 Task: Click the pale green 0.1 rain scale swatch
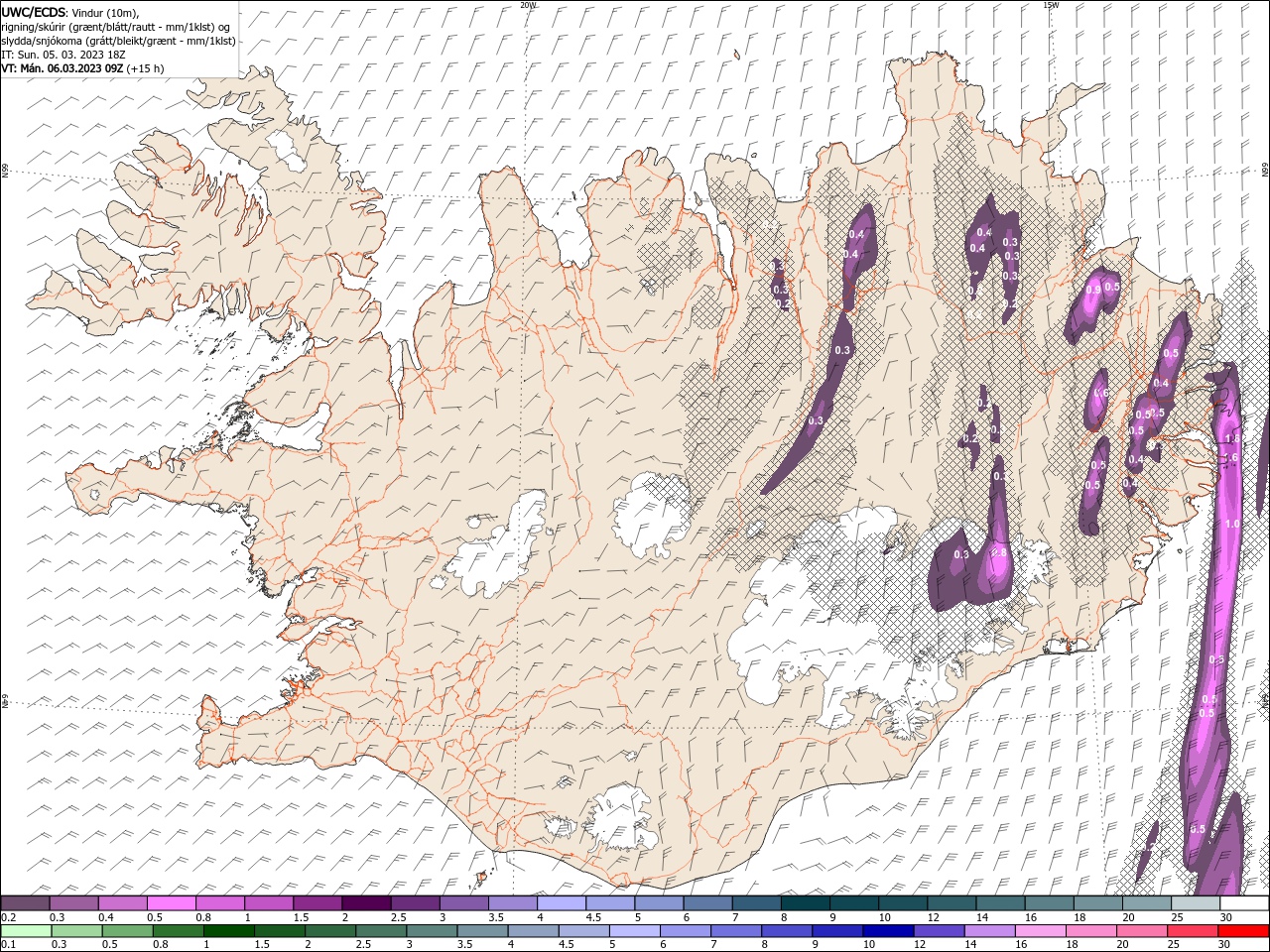point(26,931)
